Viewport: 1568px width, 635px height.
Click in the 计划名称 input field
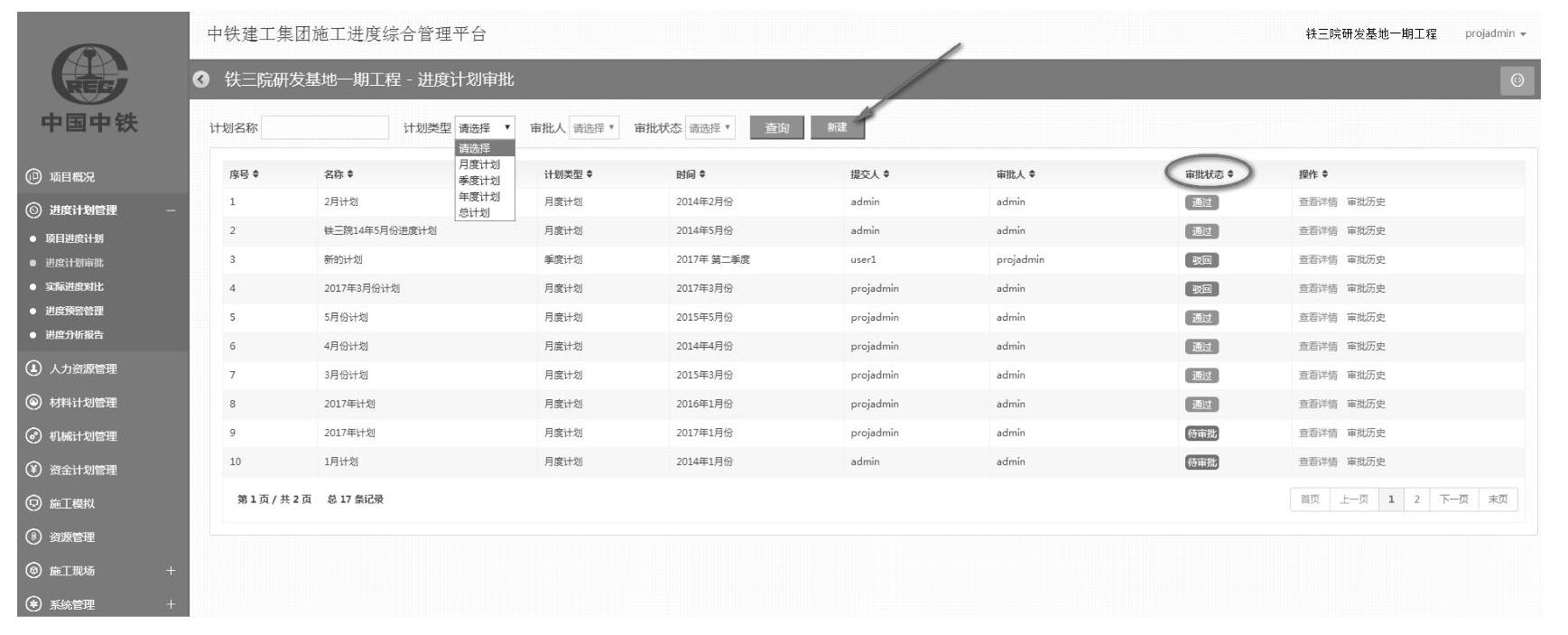325,128
